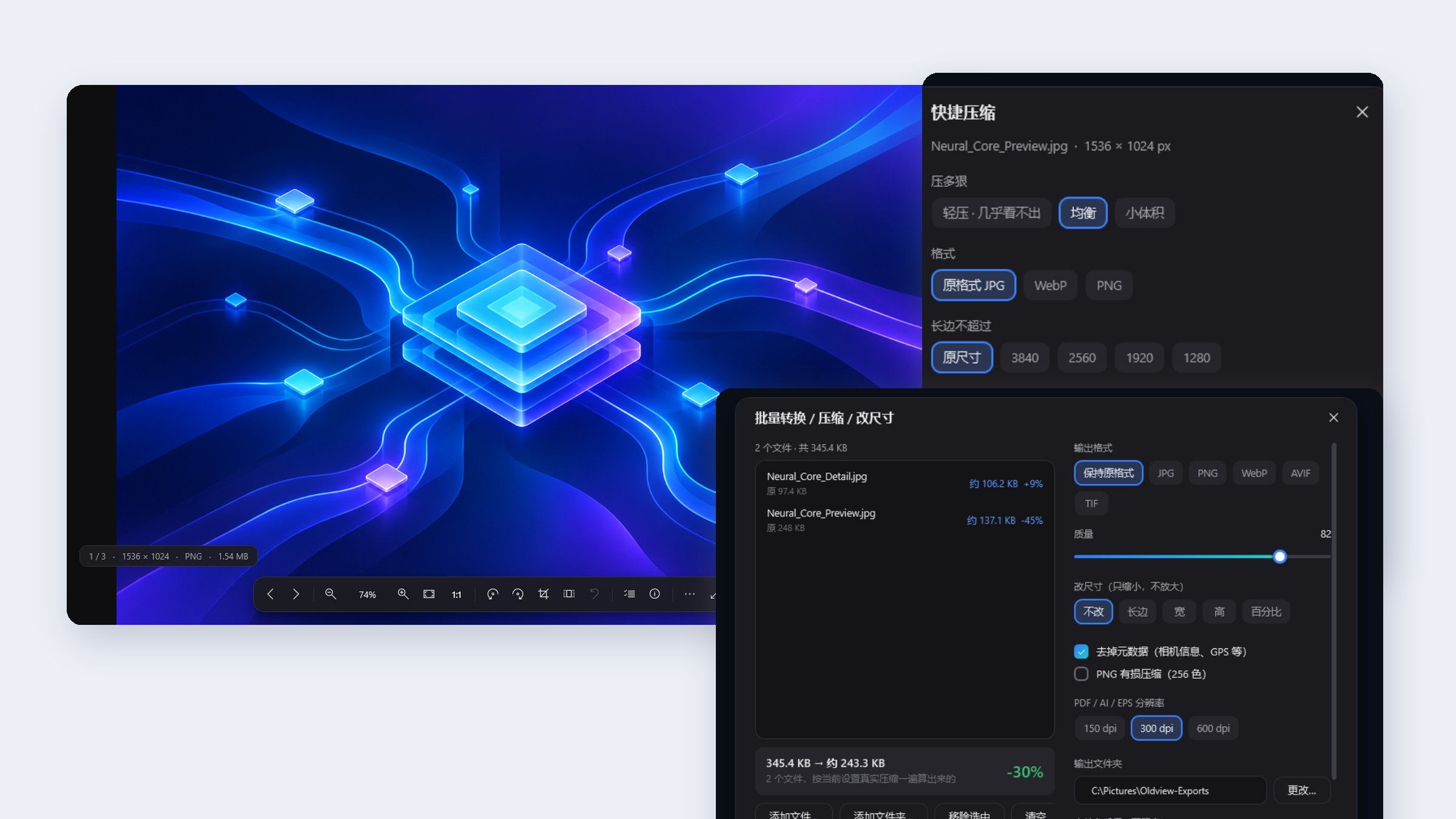Click the flip/mirror image icon
Image resolution: width=1456 pixels, height=819 pixels.
click(569, 594)
